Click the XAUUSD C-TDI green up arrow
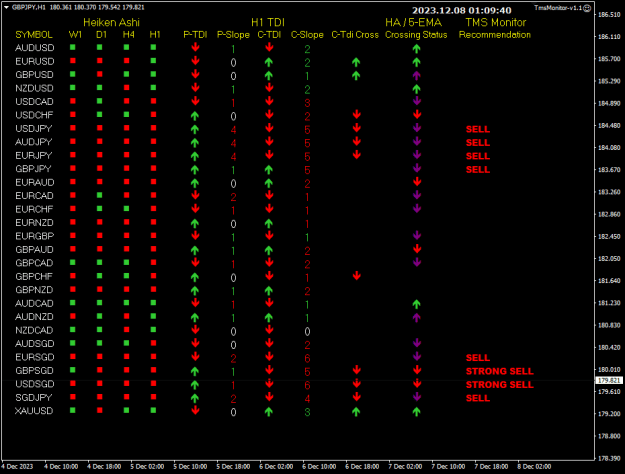625x474 pixels. point(269,412)
